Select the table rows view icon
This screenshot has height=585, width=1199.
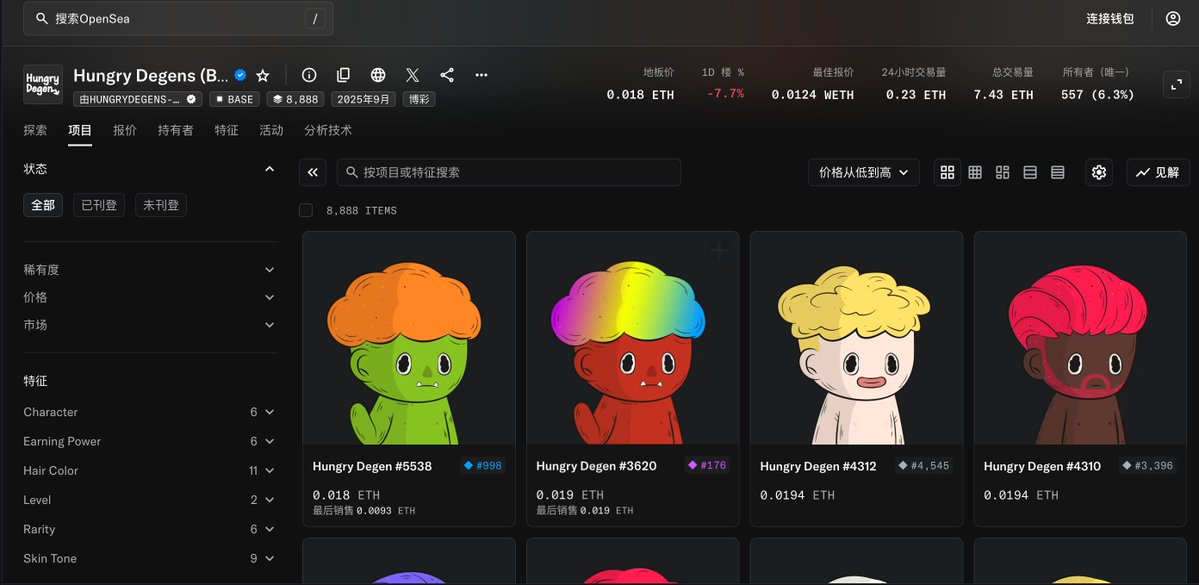[1058, 172]
